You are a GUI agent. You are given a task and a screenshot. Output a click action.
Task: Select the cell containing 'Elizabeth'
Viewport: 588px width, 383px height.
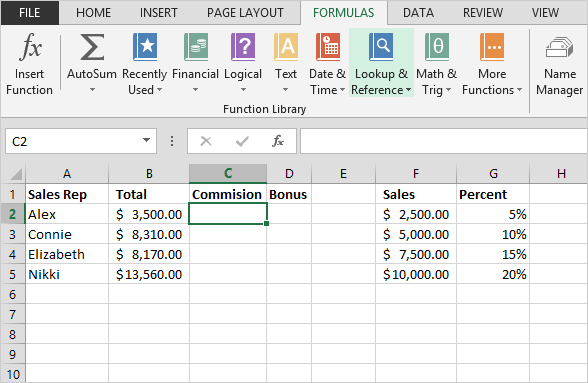tap(67, 254)
